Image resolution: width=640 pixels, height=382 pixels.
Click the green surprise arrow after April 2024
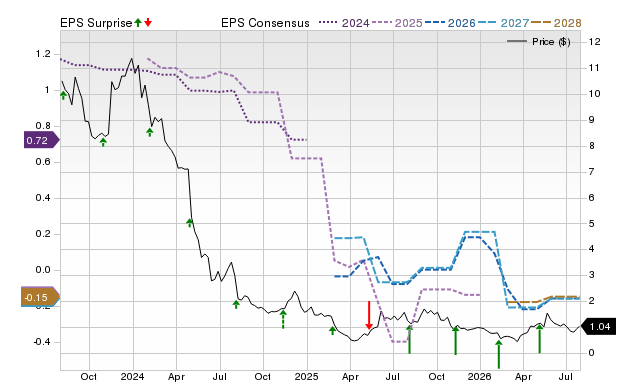tap(189, 223)
